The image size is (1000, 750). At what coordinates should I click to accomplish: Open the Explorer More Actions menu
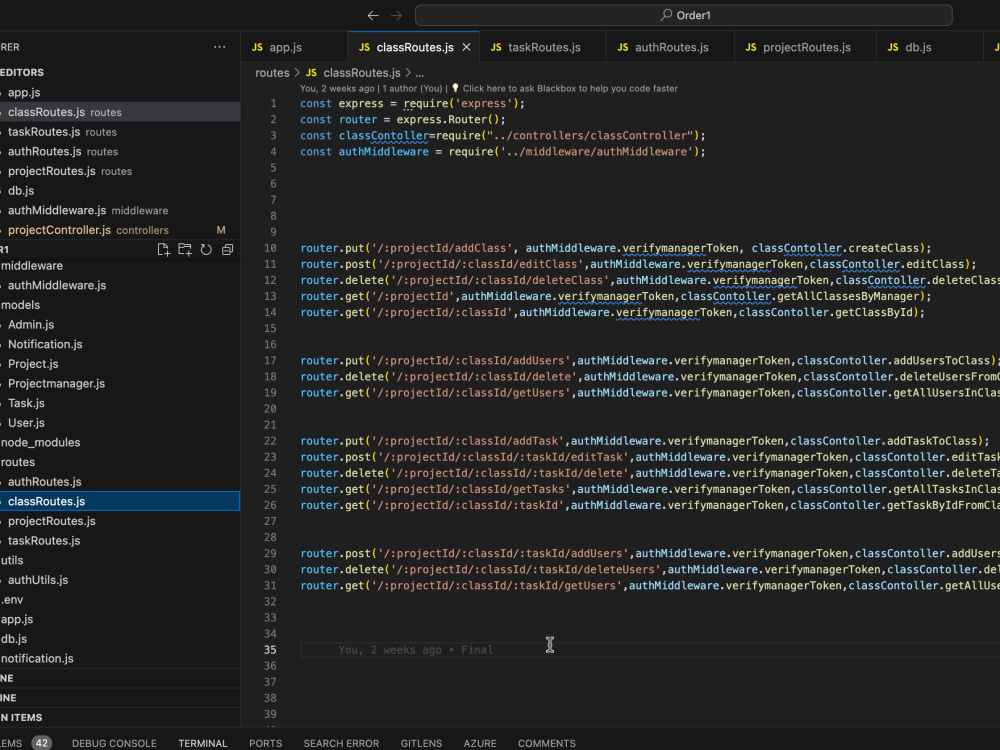pyautogui.click(x=220, y=47)
